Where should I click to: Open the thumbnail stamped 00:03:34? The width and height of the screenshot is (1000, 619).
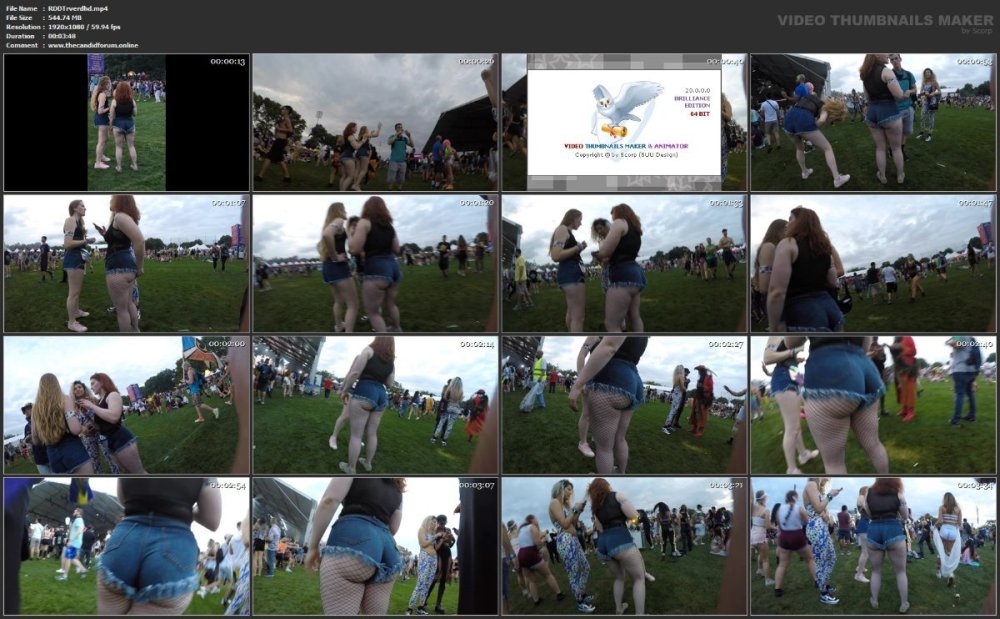(x=873, y=546)
